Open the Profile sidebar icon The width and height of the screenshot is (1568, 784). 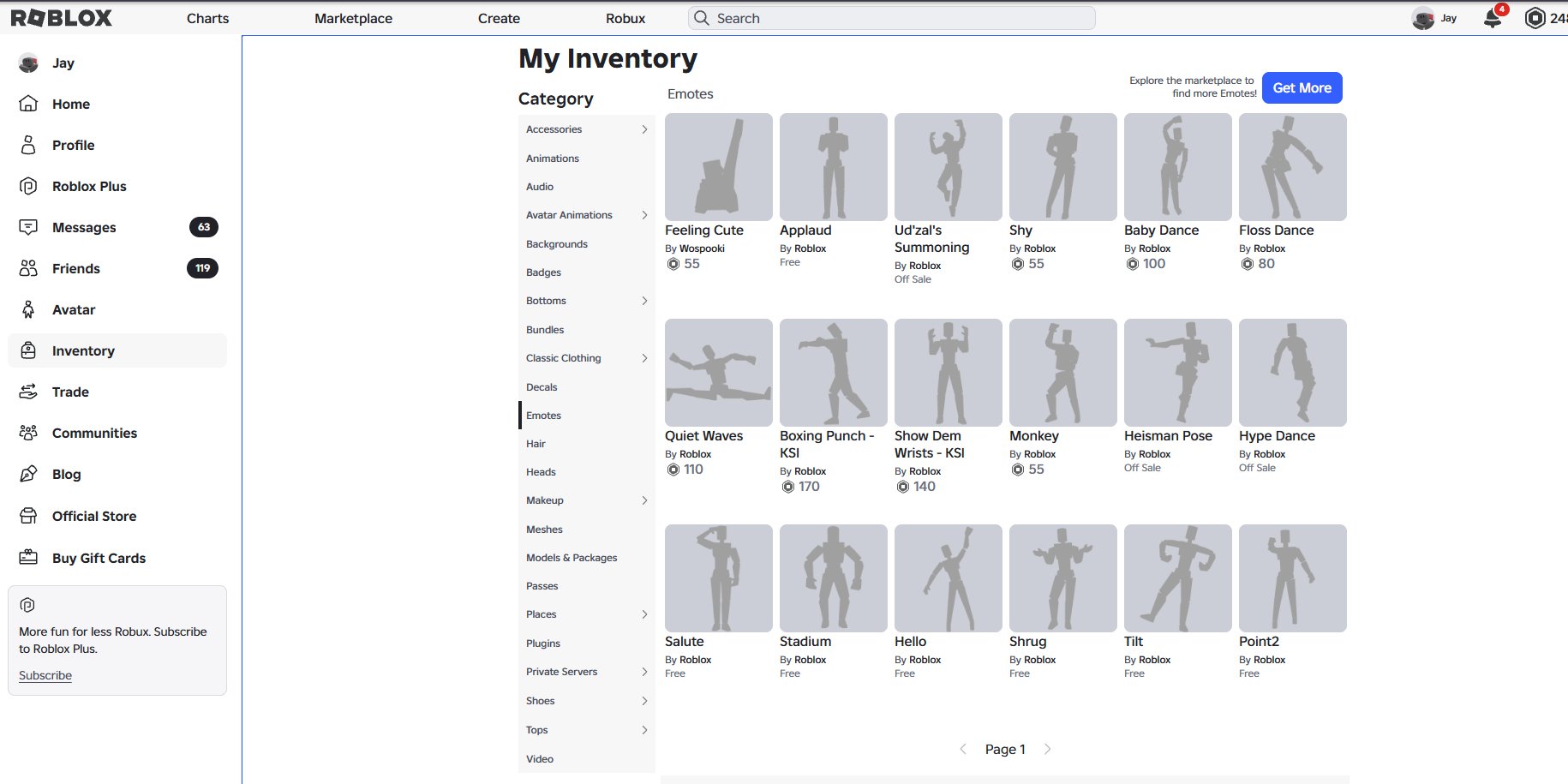28,145
